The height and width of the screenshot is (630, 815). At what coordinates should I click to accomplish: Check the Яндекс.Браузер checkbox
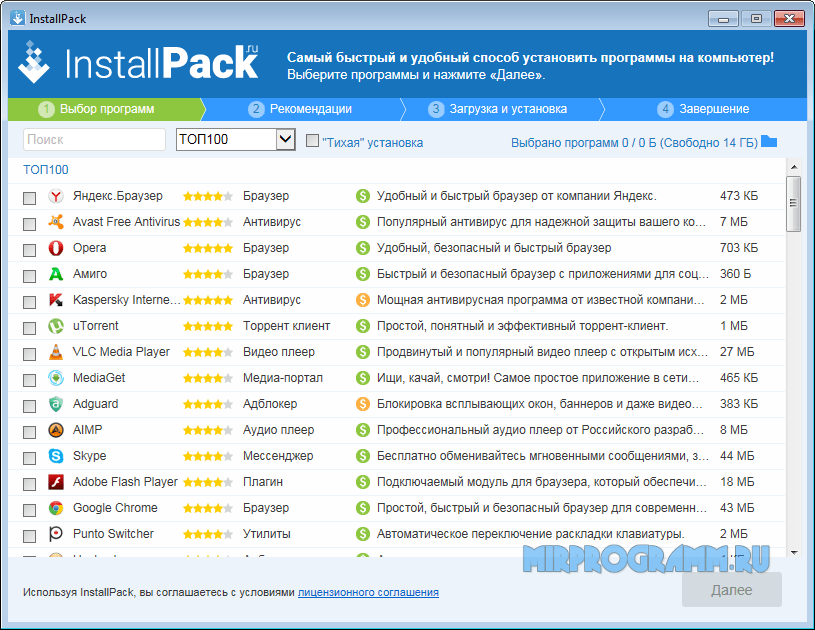click(x=30, y=198)
